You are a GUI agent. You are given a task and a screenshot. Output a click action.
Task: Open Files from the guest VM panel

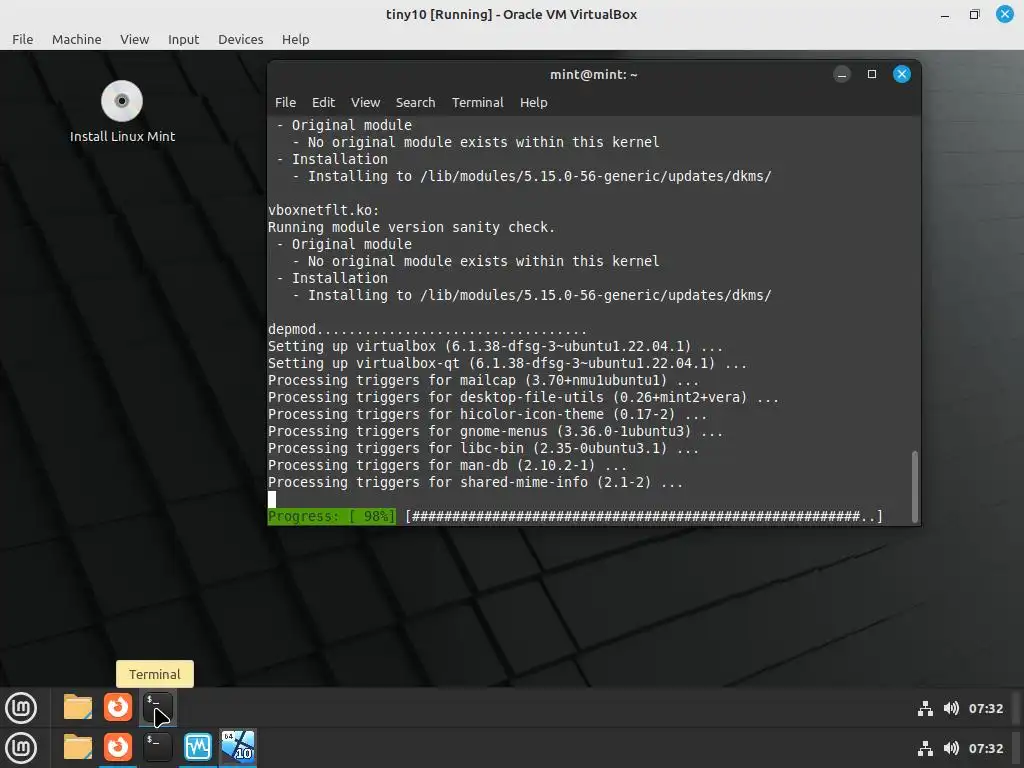78,707
